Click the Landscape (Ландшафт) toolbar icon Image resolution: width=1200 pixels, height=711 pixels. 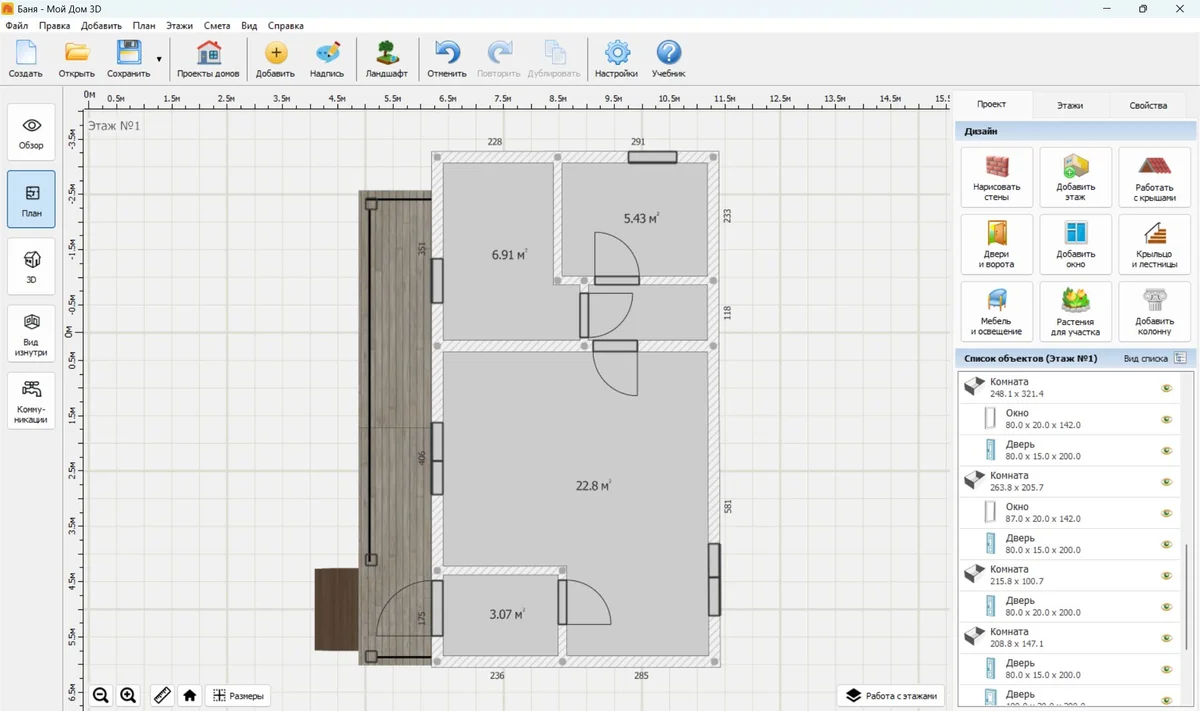coord(386,60)
